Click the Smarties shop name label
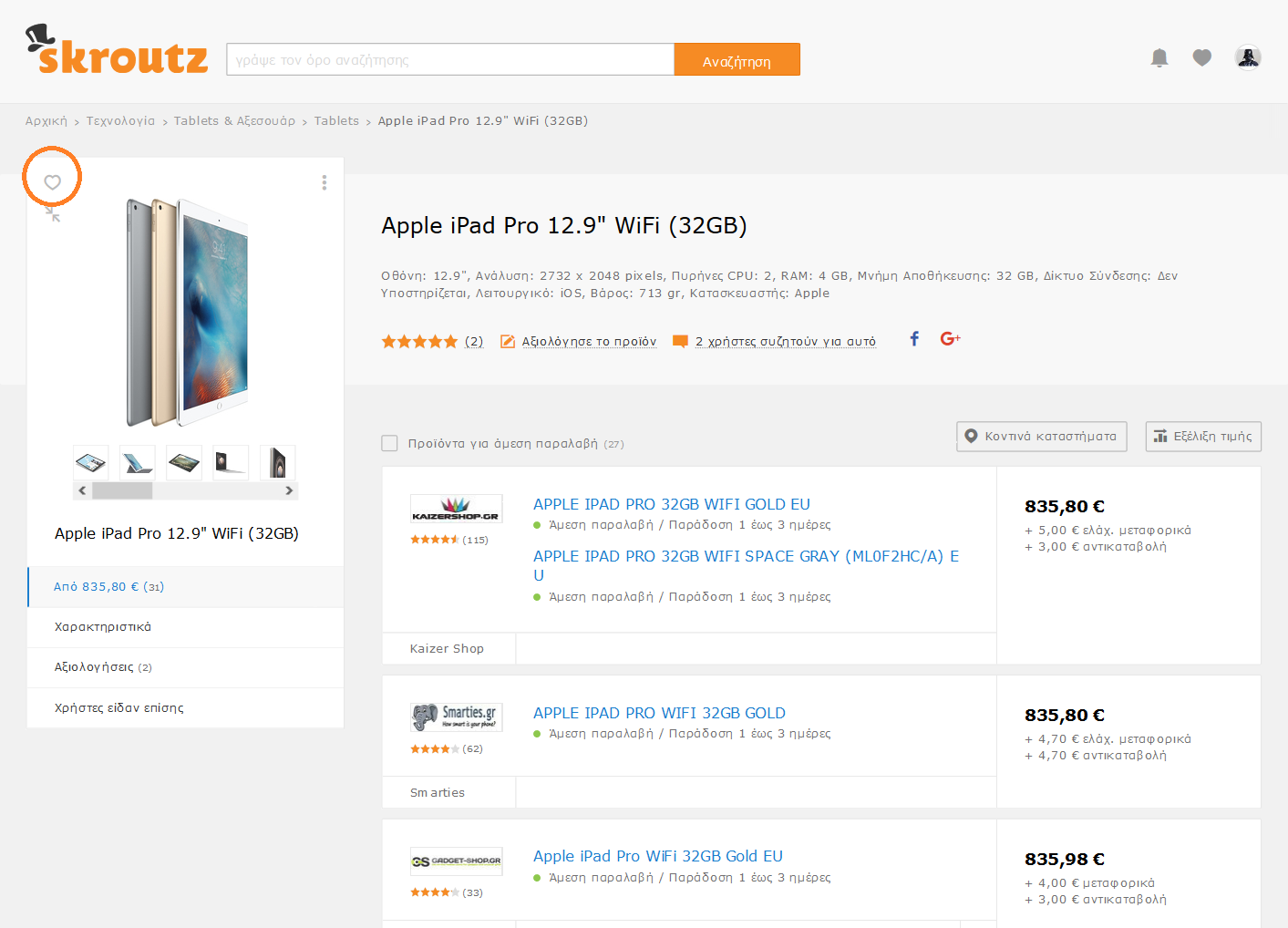1288x928 pixels. pos(438,793)
